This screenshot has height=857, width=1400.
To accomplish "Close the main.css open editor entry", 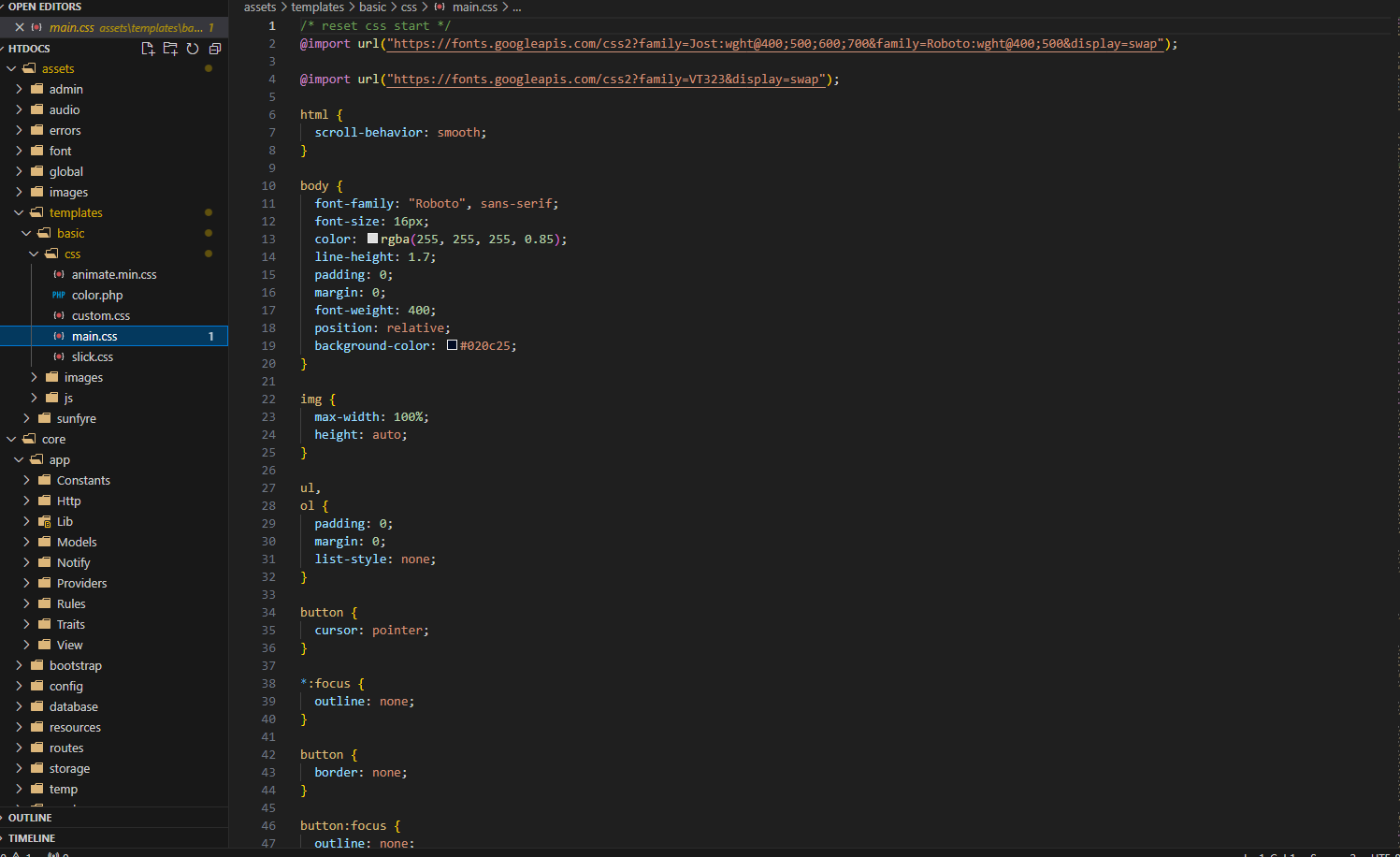I will [20, 27].
